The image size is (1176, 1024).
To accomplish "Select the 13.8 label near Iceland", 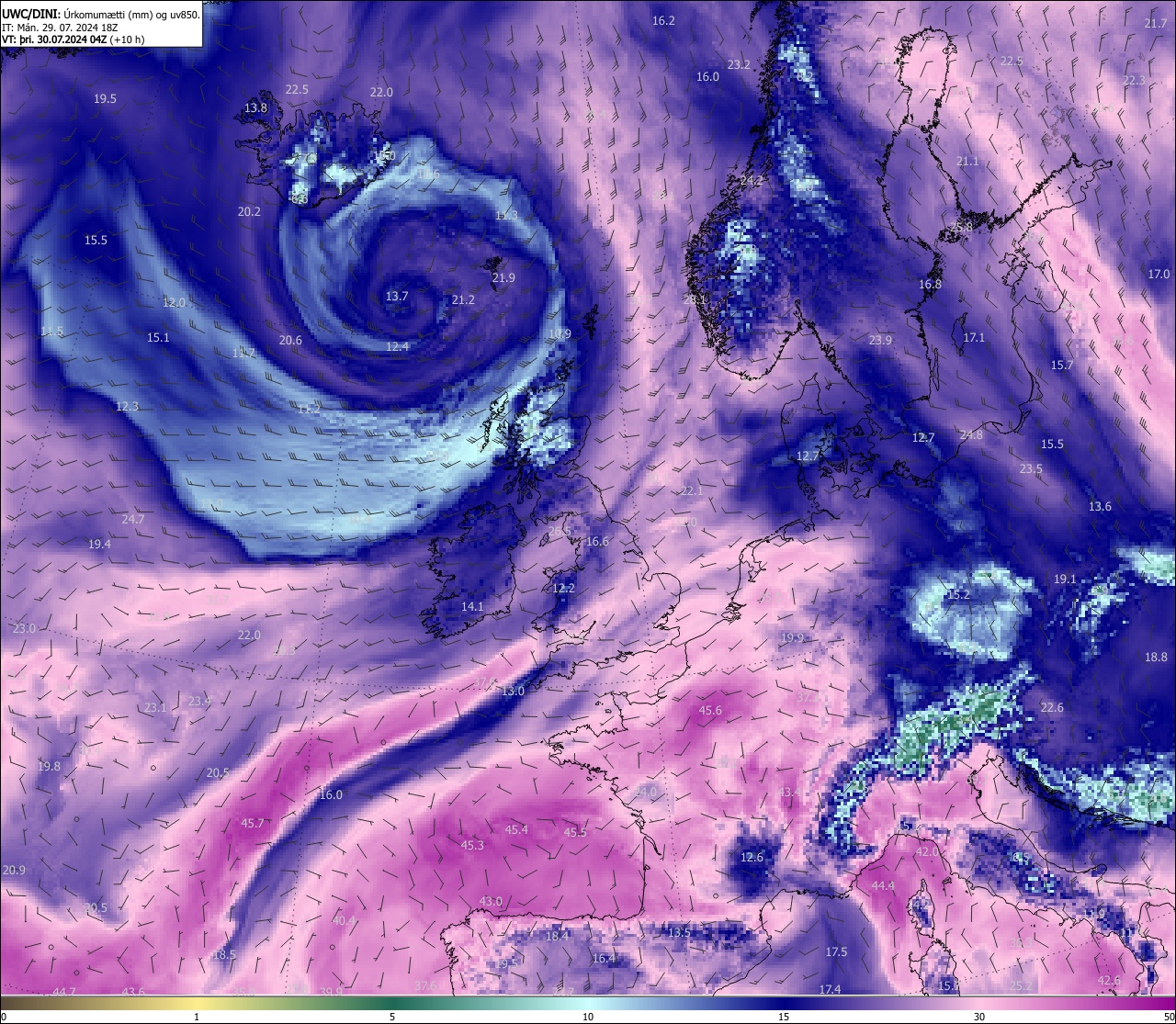I will [255, 107].
